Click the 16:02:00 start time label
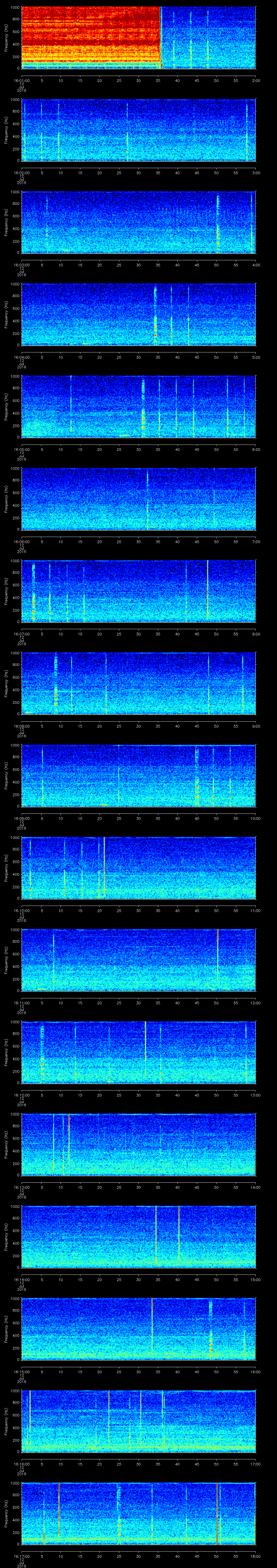 pos(21,173)
